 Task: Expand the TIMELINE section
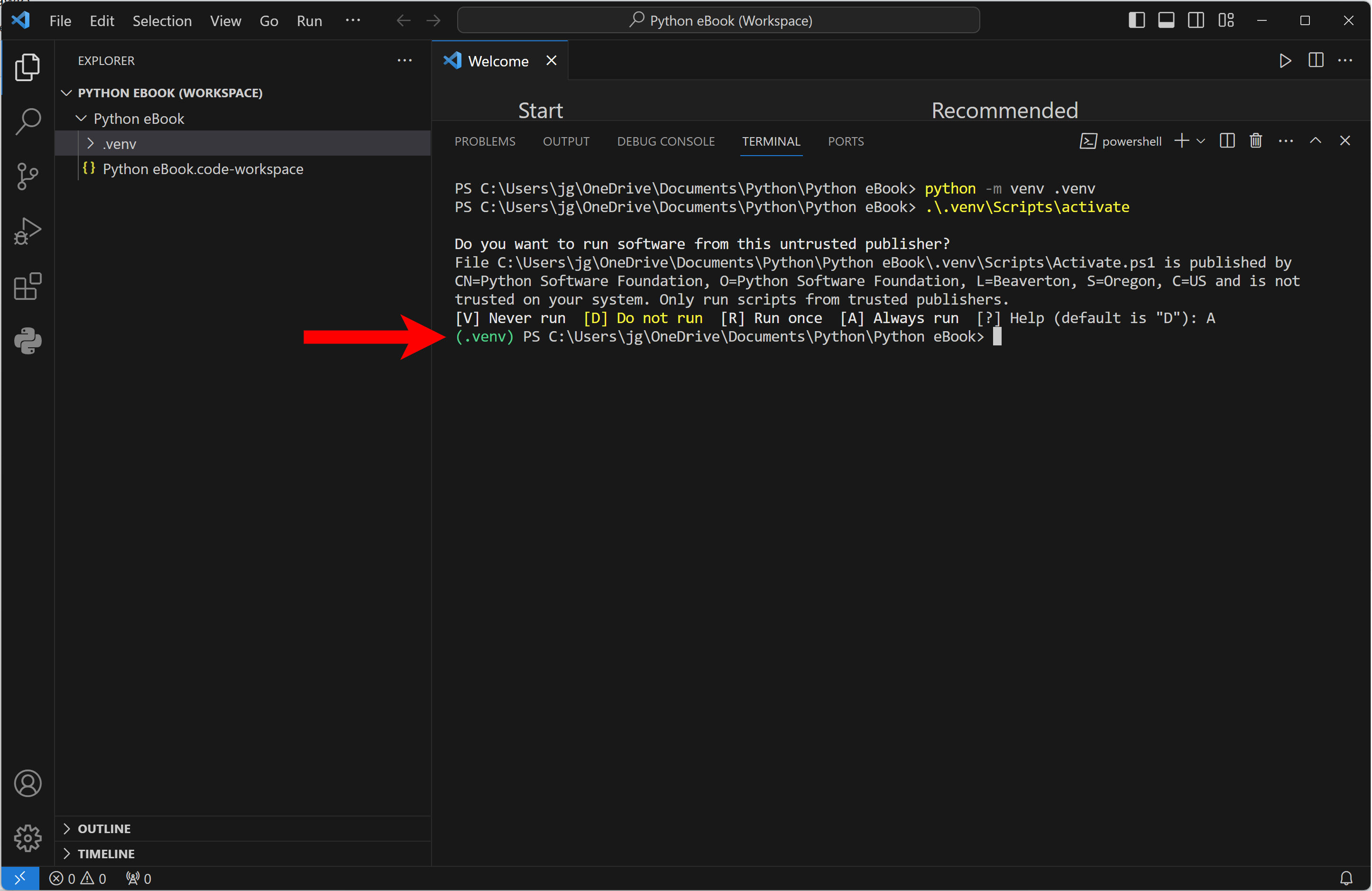[67, 854]
